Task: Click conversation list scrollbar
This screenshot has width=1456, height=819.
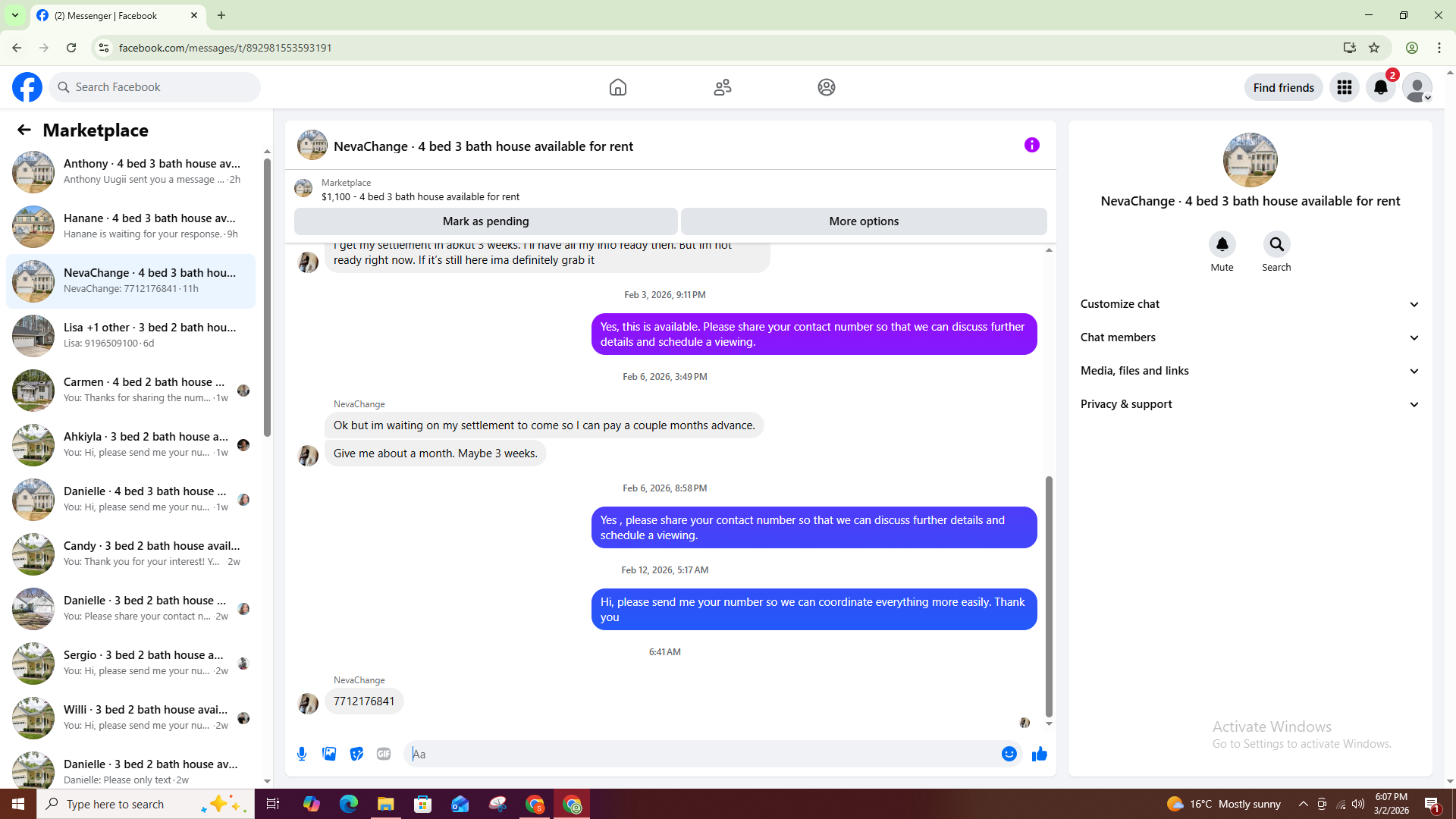Action: tap(267, 297)
